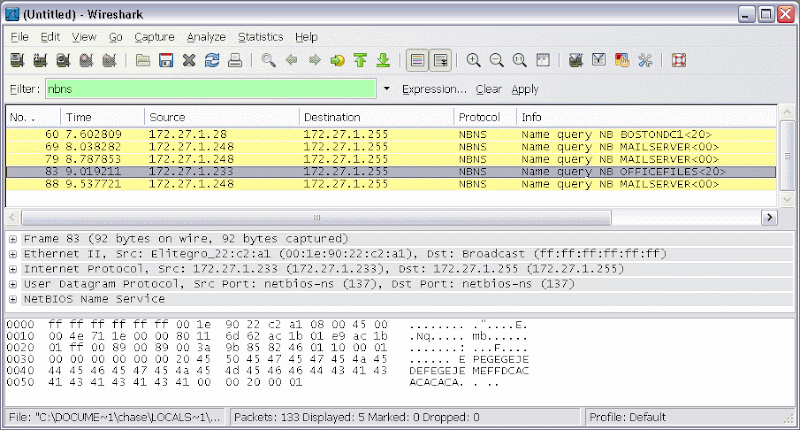This screenshot has height=430, width=800.
Task: Click the horizontal scrollbar right arrow
Action: 769,218
